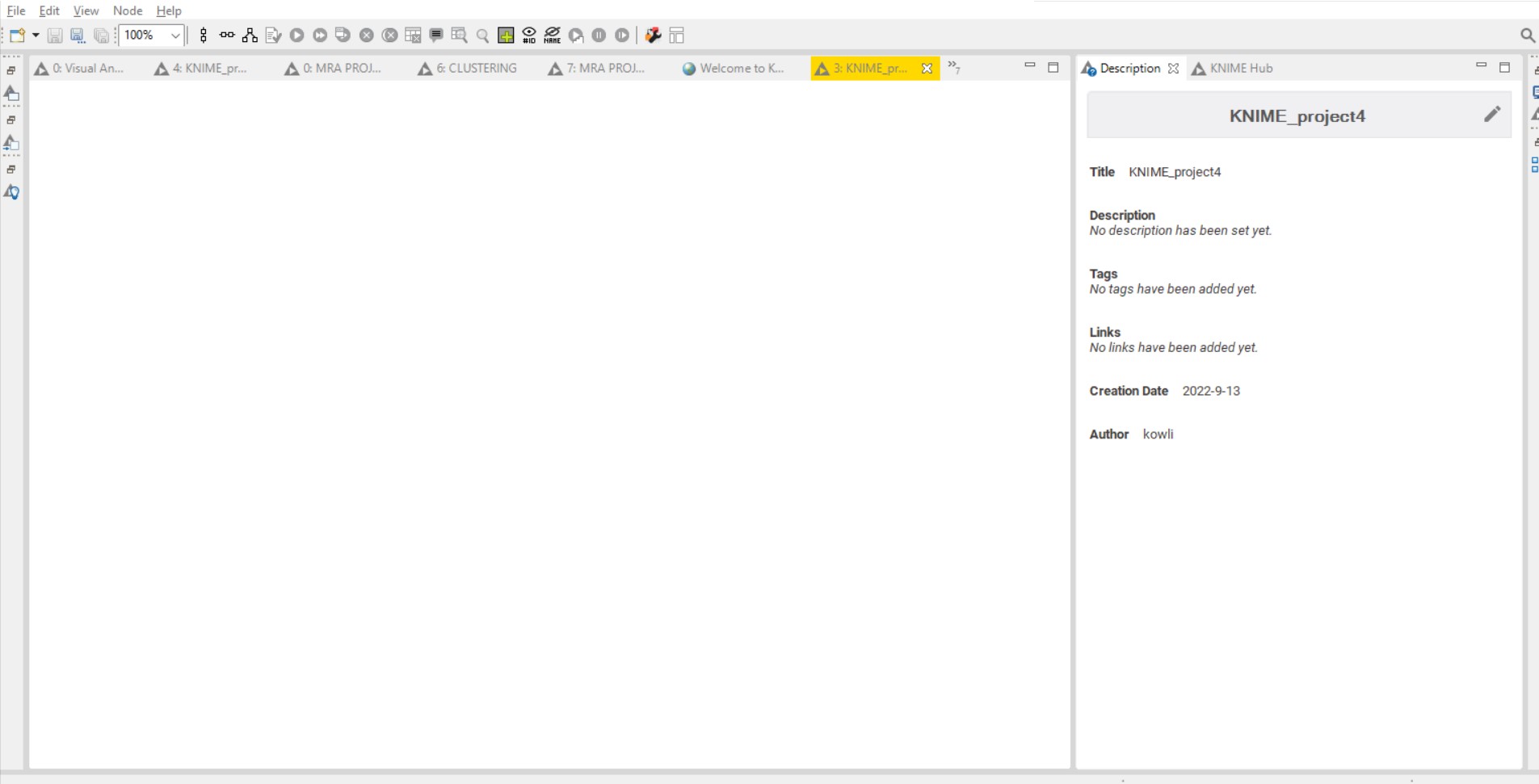The width and height of the screenshot is (1539, 784).
Task: Click 'No tags have been added yet.' text
Action: [x=1173, y=289]
